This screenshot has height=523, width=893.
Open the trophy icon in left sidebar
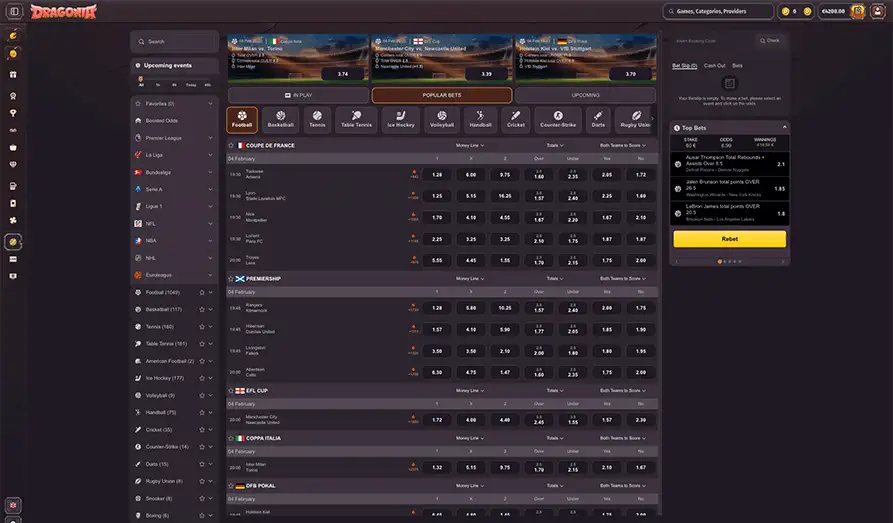pos(13,113)
